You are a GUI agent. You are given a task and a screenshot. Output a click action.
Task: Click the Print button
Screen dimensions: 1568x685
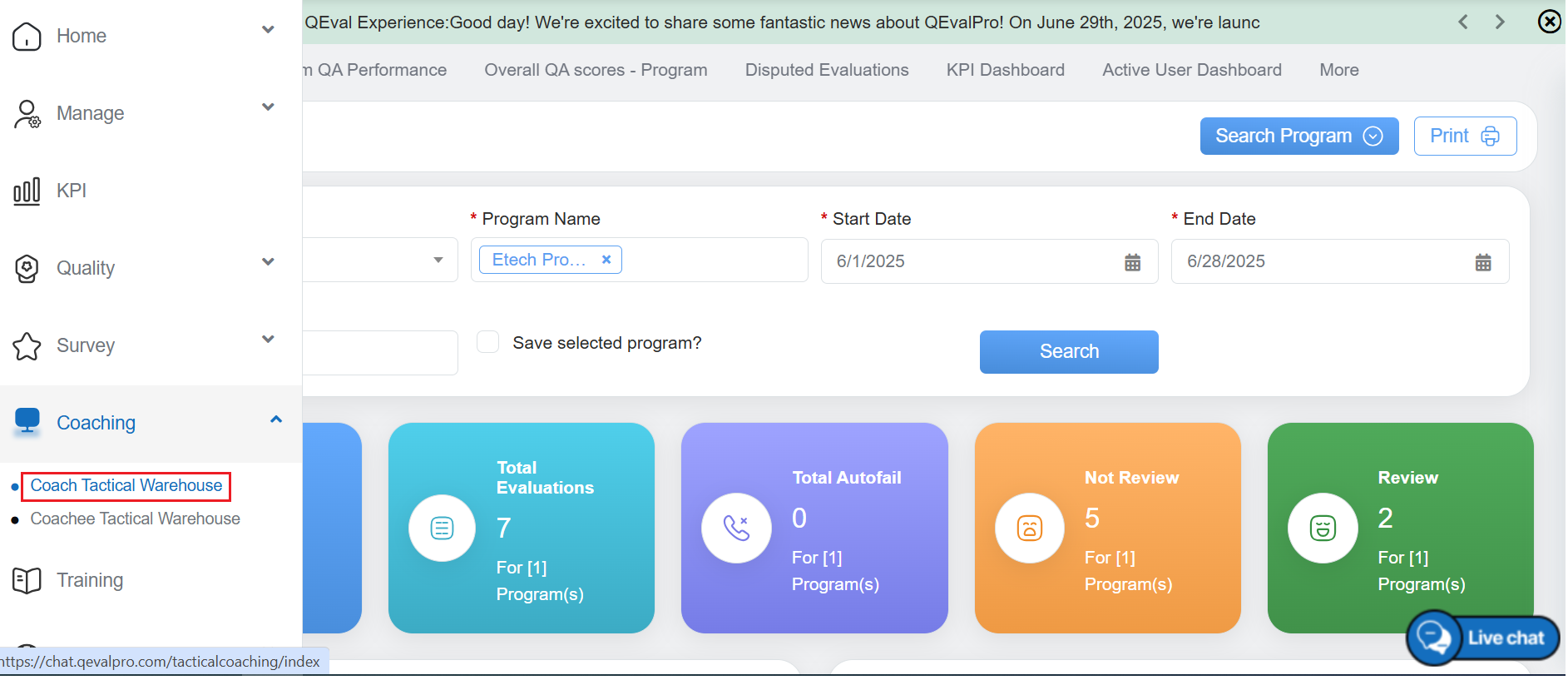pyautogui.click(x=1464, y=136)
